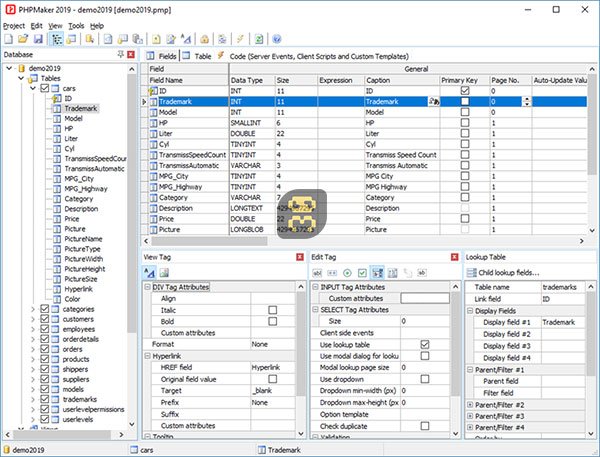Choose checkbox edit tag icon
Screen dimensions: 600x457
click(362, 273)
